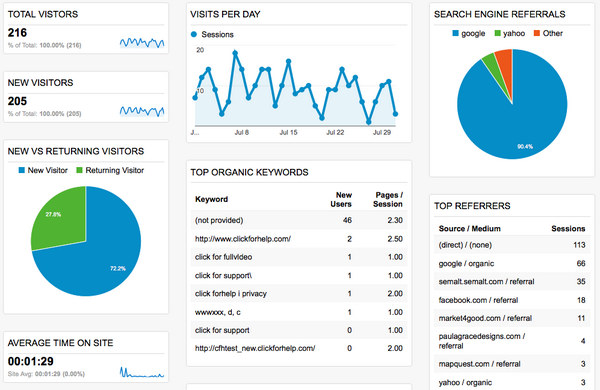Click the Sessions legend dot
Screen dimensions: 600x390
(x=194, y=34)
